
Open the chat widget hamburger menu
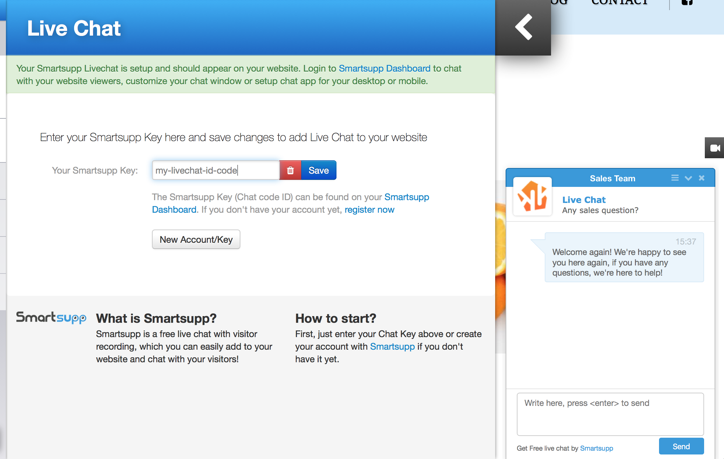[x=675, y=178]
